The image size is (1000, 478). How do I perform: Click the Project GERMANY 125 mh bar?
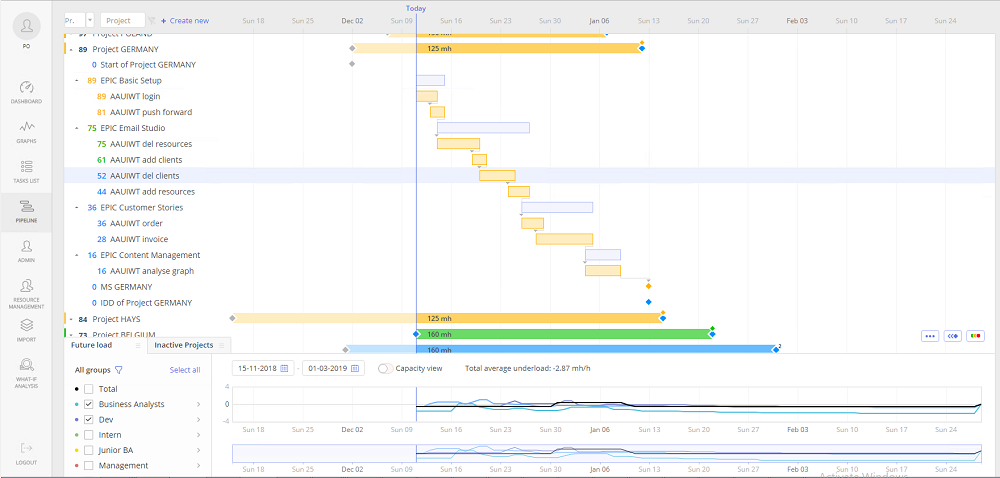(496, 48)
